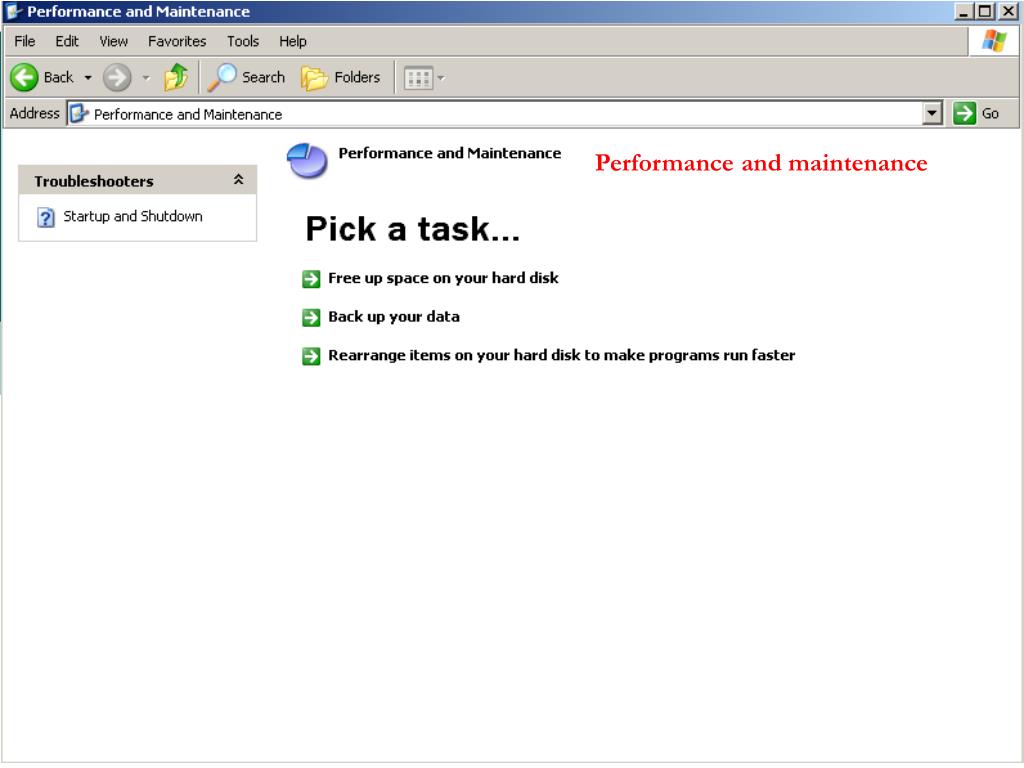The width and height of the screenshot is (1024, 768).
Task: Go up one folder level icon
Action: pos(176,78)
